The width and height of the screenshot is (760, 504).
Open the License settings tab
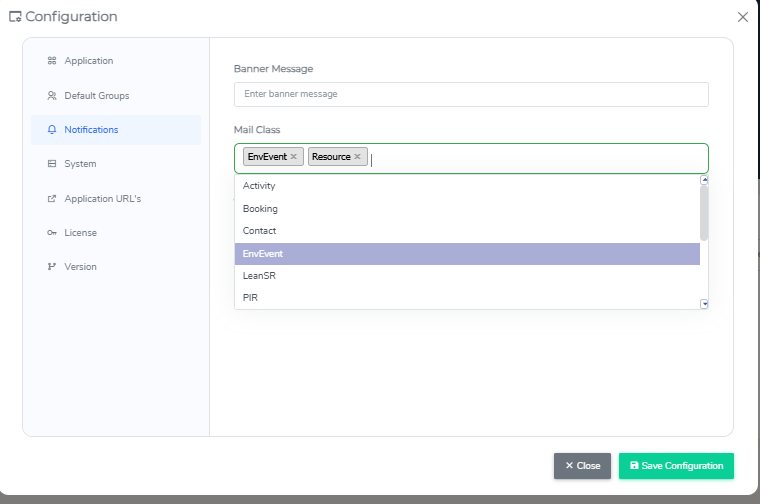pos(81,233)
